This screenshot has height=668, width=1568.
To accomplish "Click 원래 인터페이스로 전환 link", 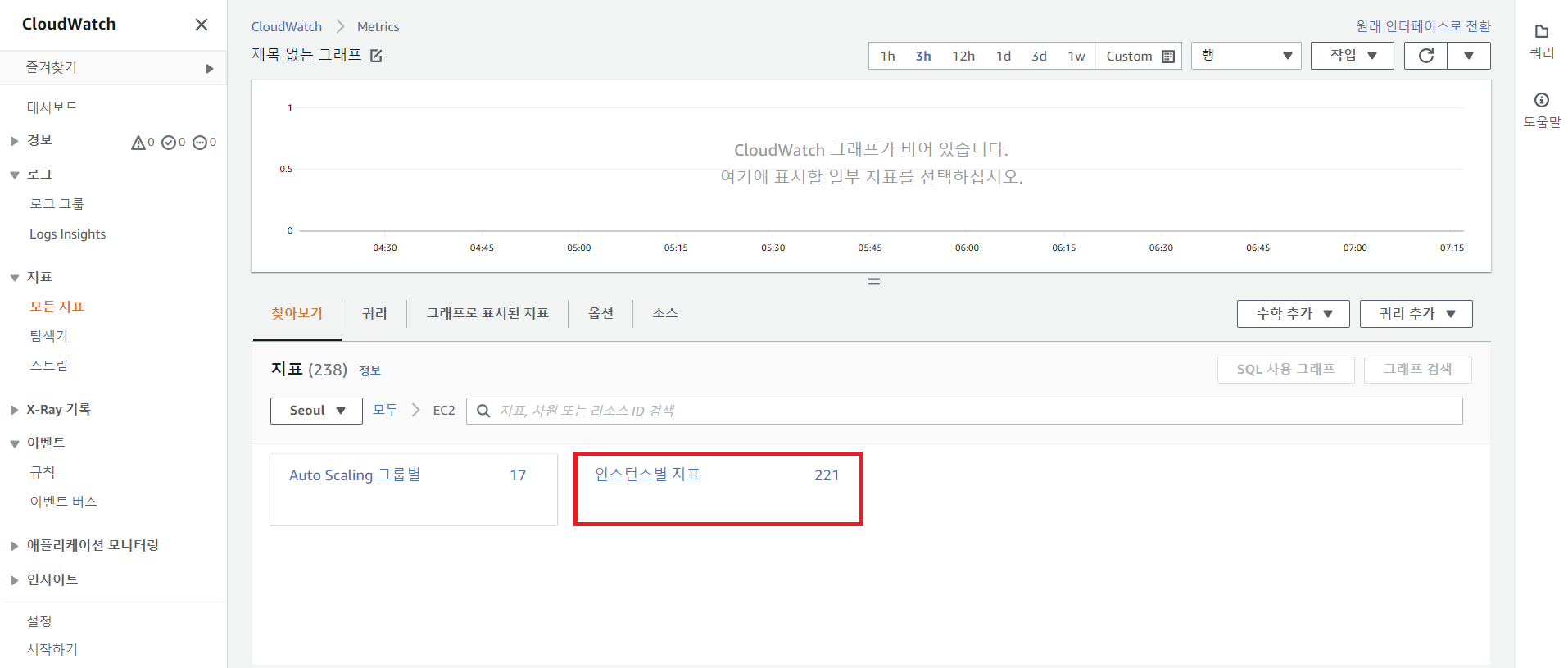I will click(1424, 26).
